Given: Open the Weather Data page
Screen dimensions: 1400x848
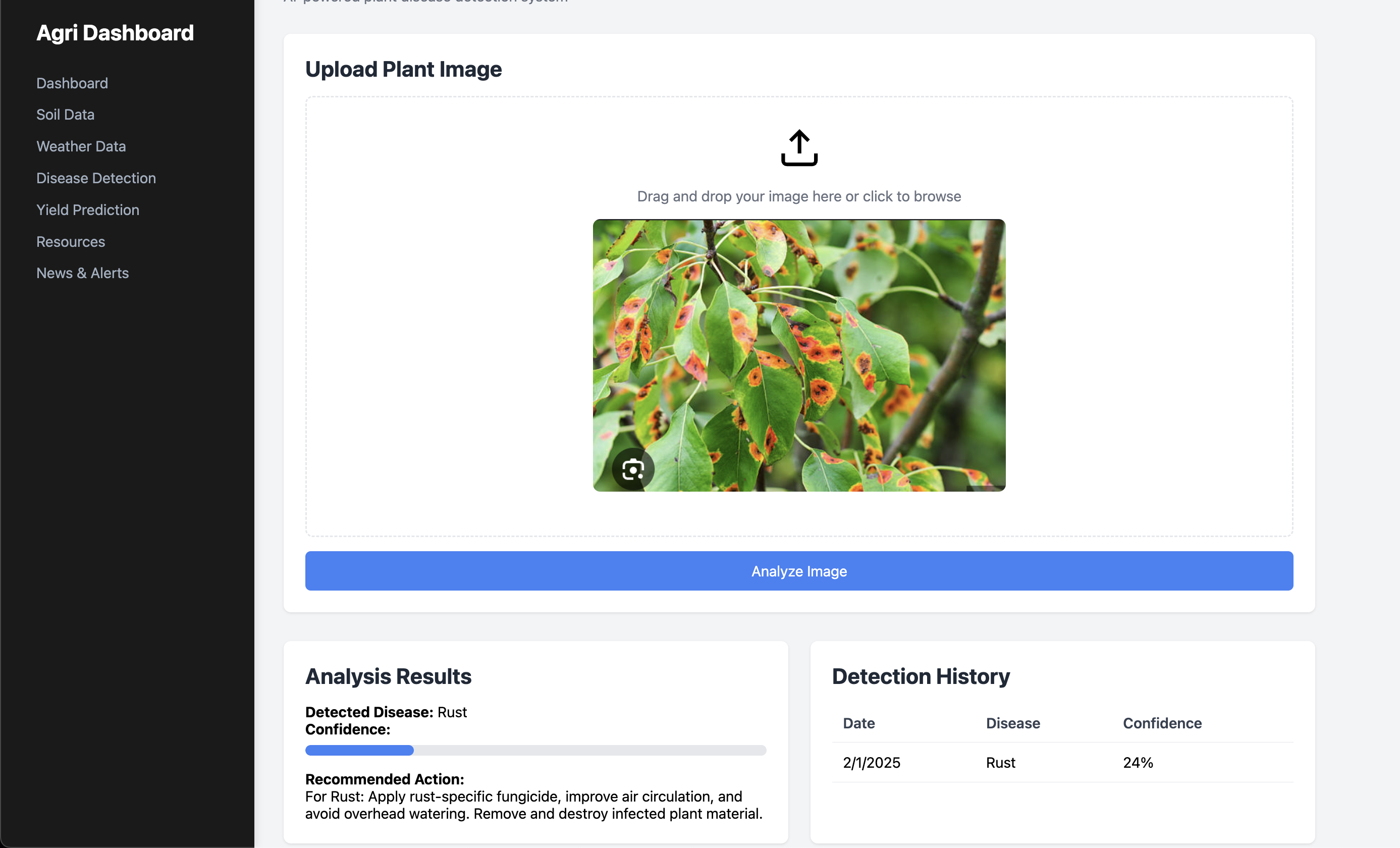Looking at the screenshot, I should click(81, 146).
